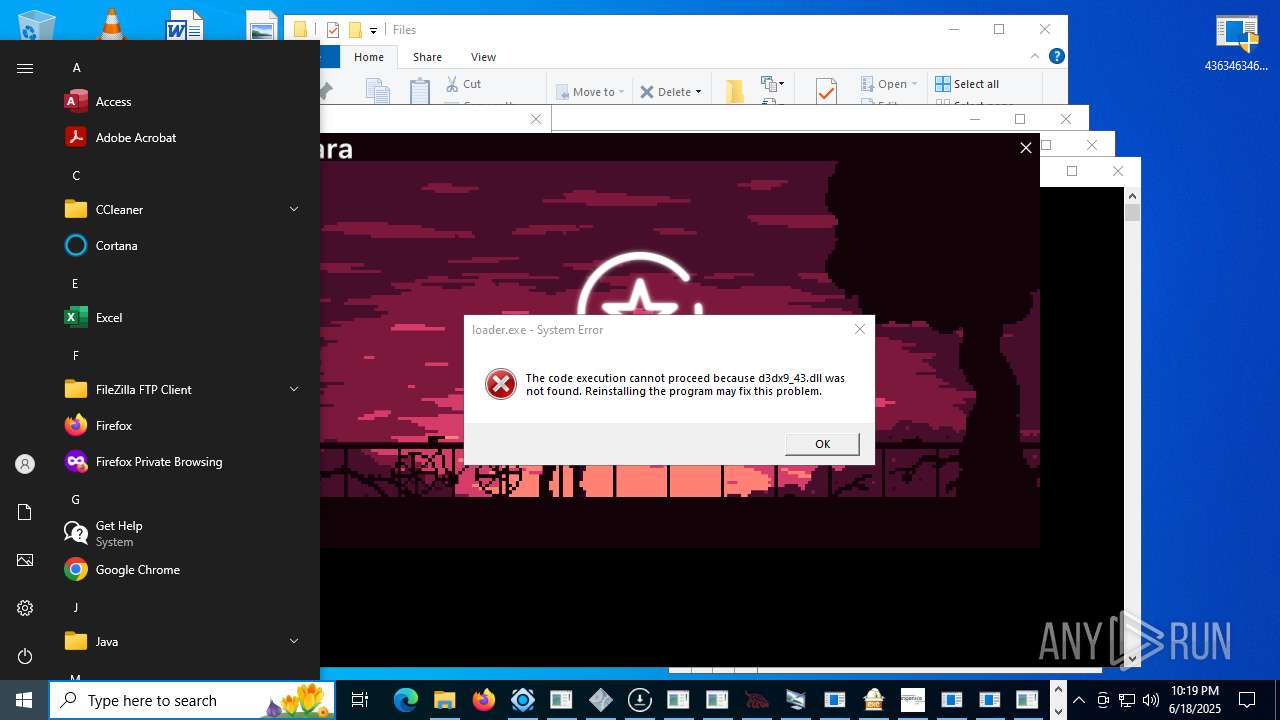Switch to the Home tab in Files window

tap(368, 57)
